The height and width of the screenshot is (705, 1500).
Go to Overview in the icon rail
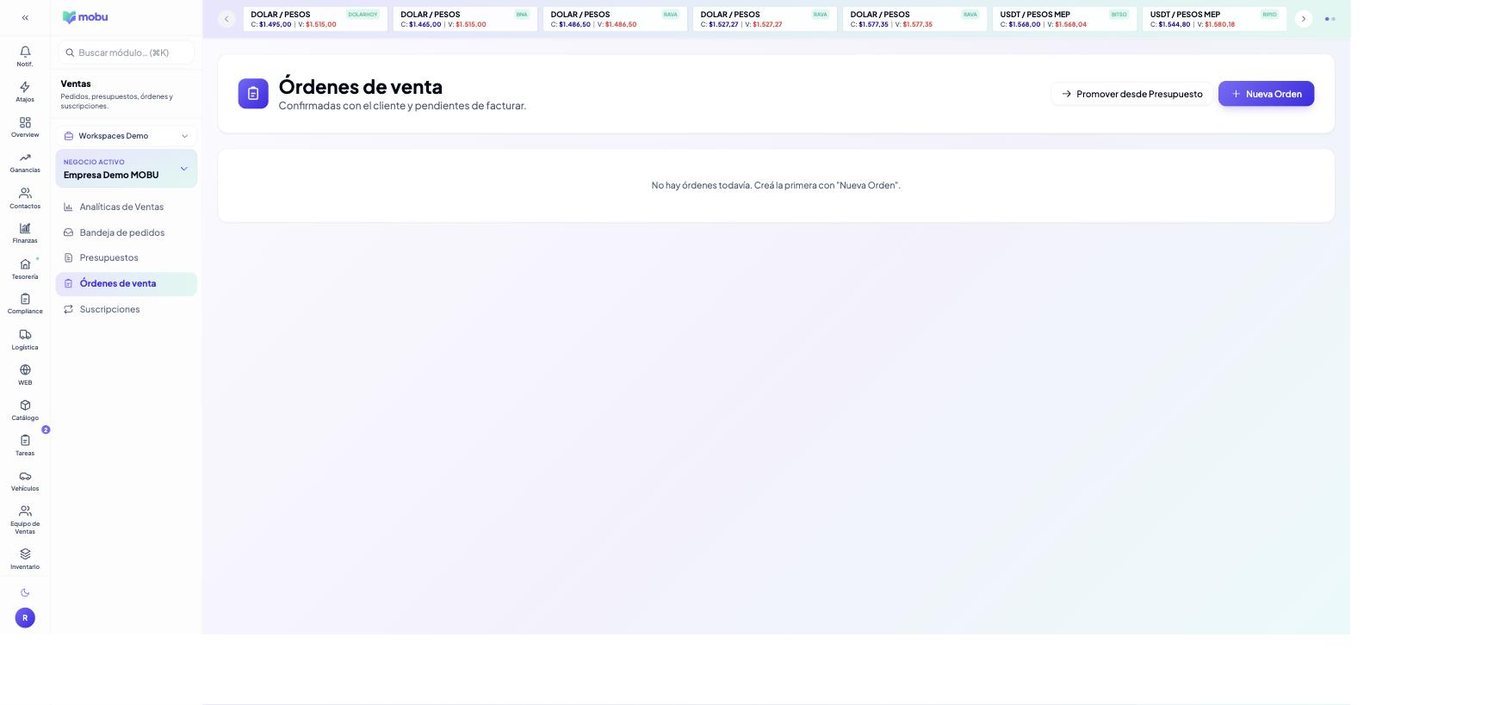(25, 127)
